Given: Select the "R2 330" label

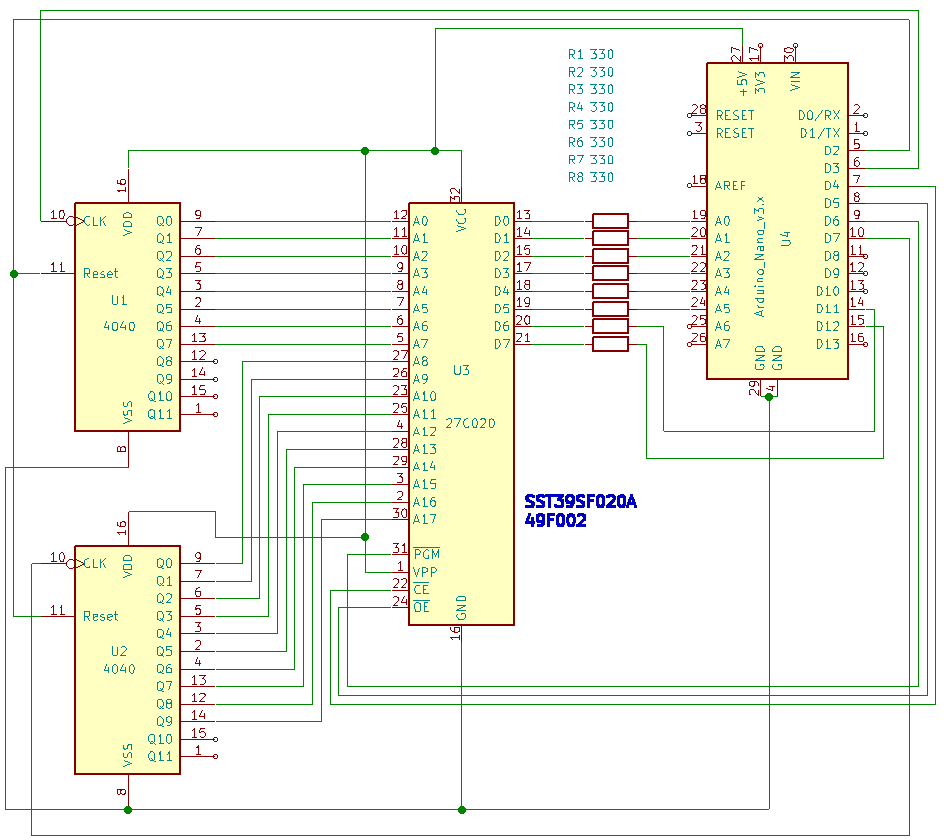Looking at the screenshot, I should pos(591,72).
